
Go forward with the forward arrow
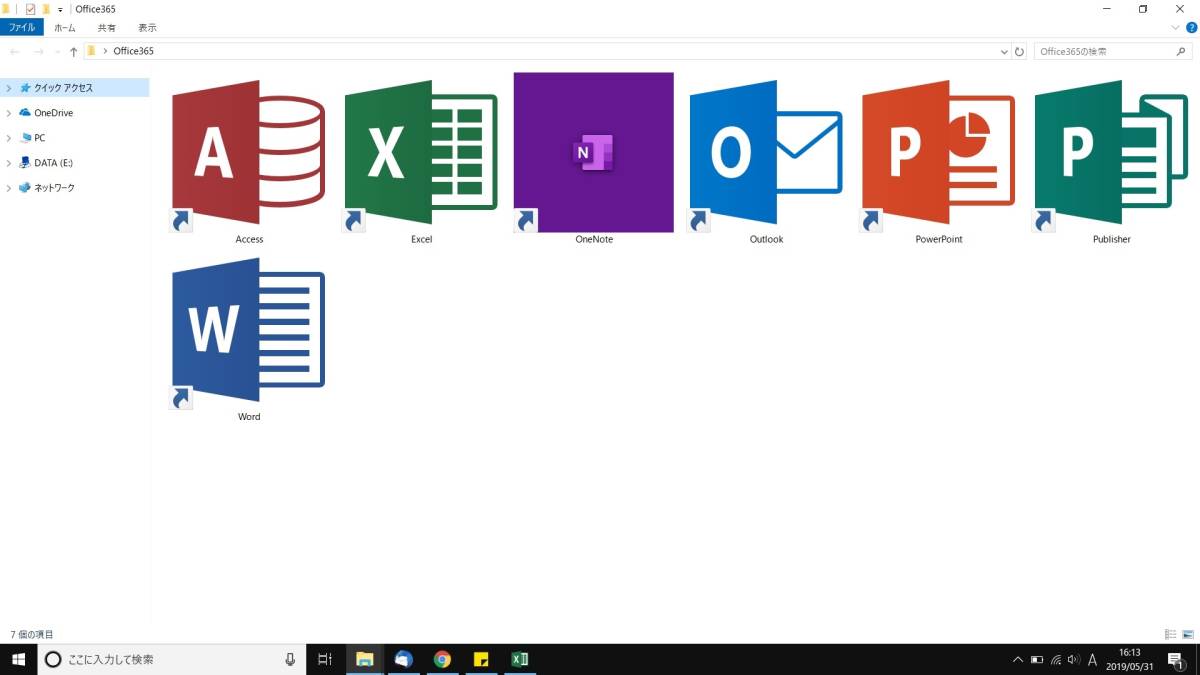pos(38,51)
